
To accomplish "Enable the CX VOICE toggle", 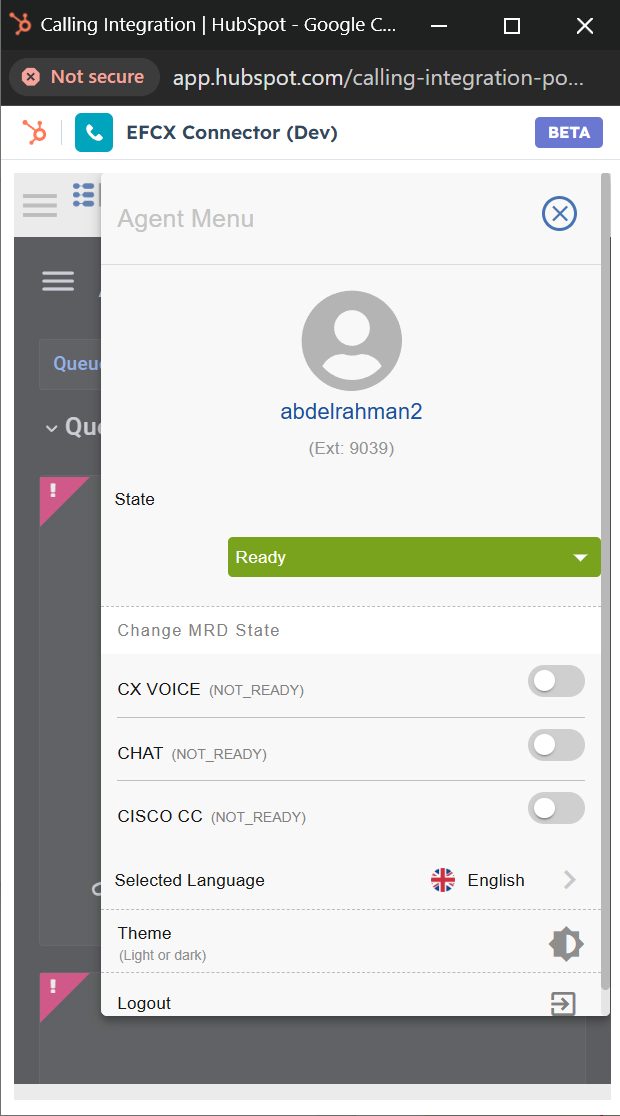I will pos(556,682).
